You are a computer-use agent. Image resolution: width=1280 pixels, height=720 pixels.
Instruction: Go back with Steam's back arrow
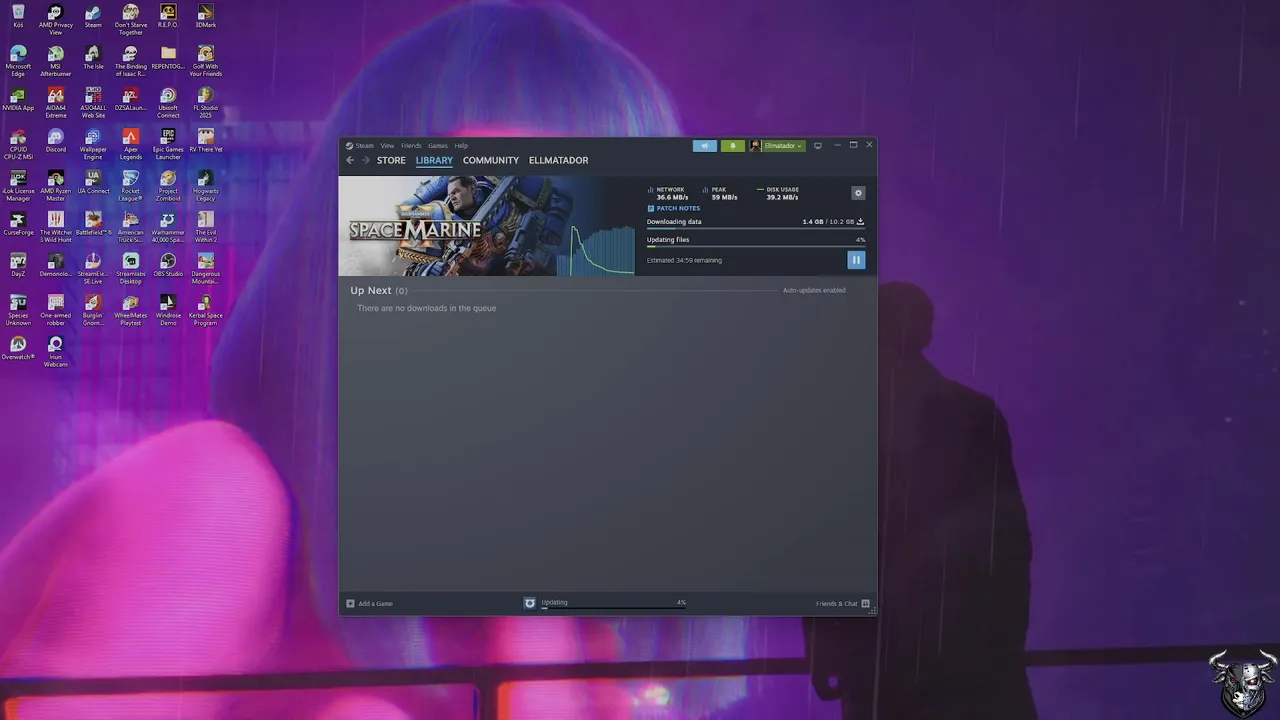click(350, 160)
